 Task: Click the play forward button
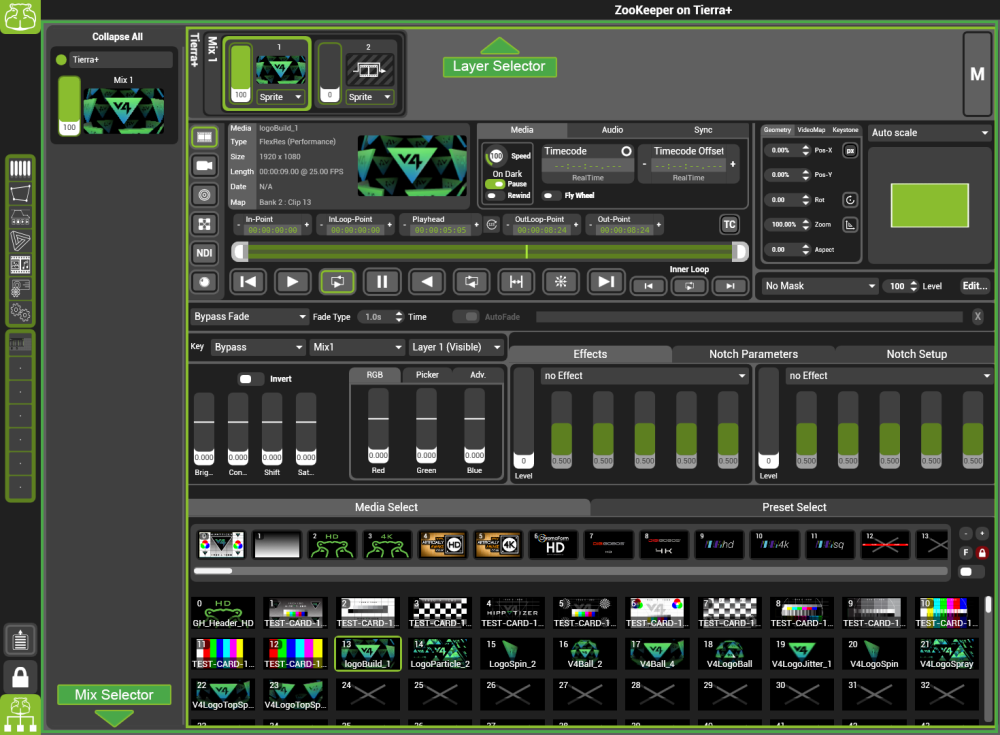coord(292,282)
